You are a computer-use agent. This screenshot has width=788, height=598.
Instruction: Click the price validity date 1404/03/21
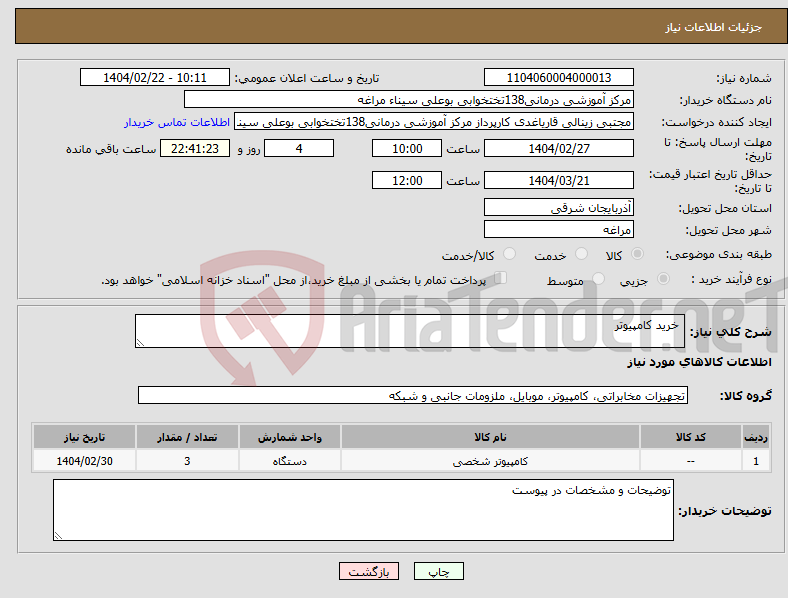[558, 180]
